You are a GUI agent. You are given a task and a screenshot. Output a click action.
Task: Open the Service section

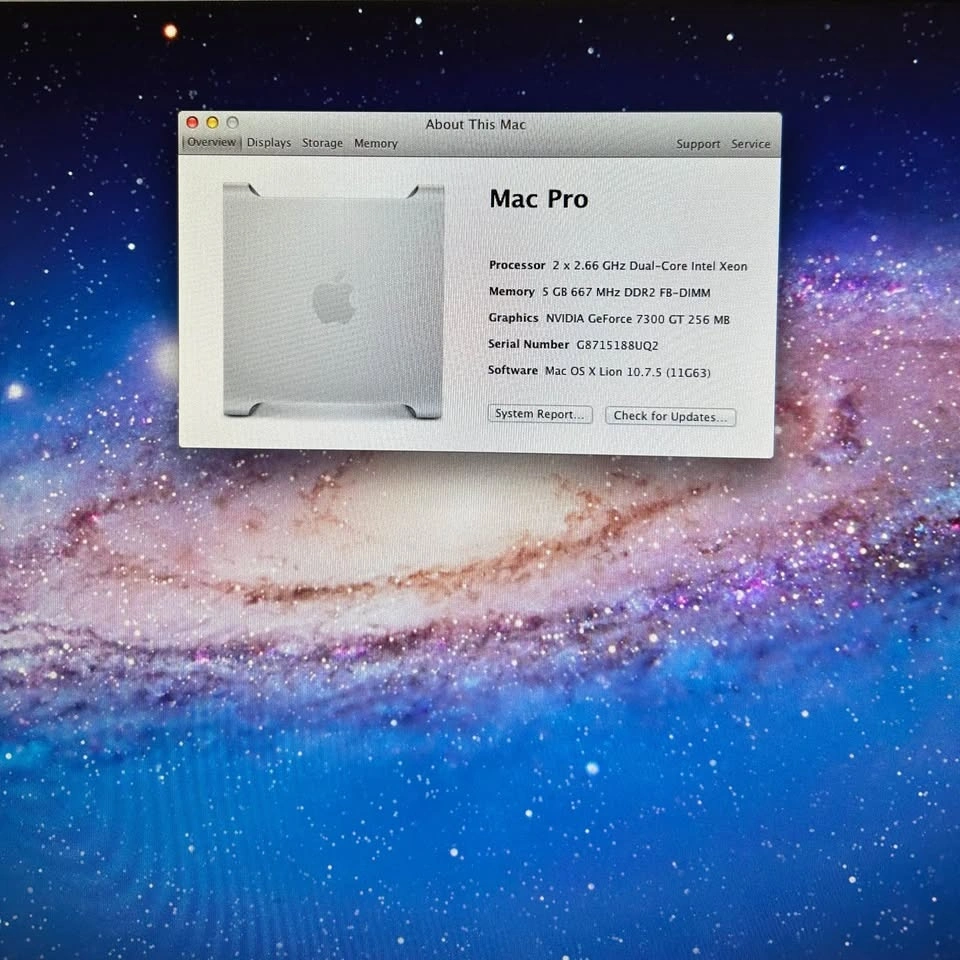click(750, 144)
